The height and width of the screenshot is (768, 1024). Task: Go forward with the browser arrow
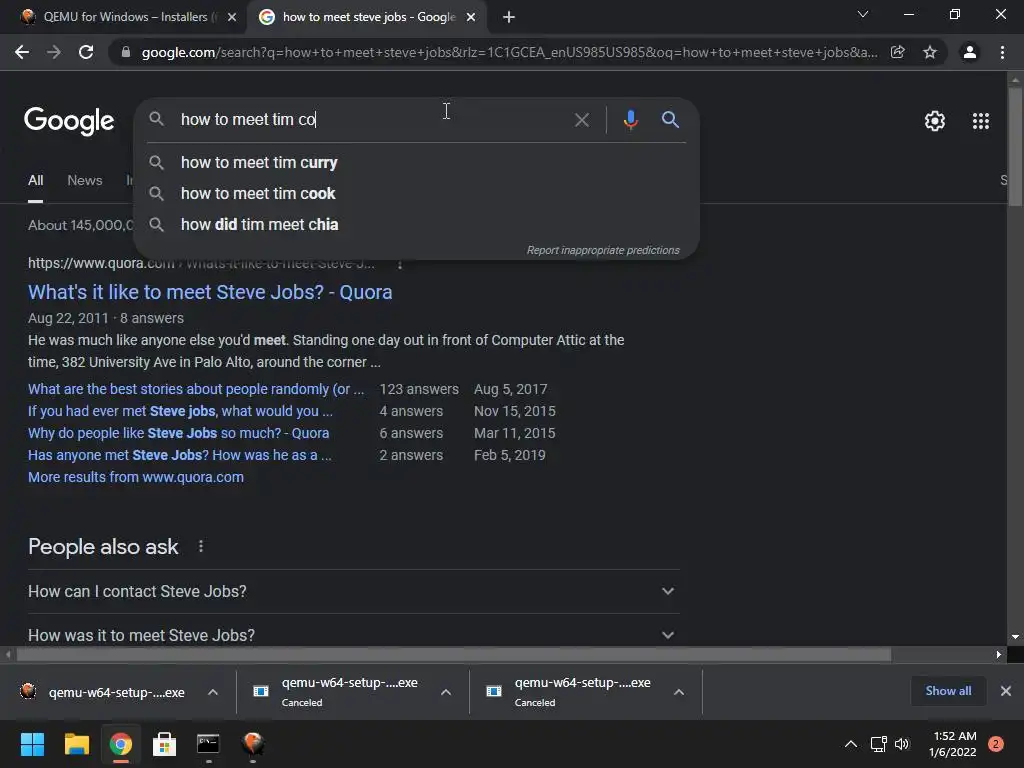(x=54, y=52)
